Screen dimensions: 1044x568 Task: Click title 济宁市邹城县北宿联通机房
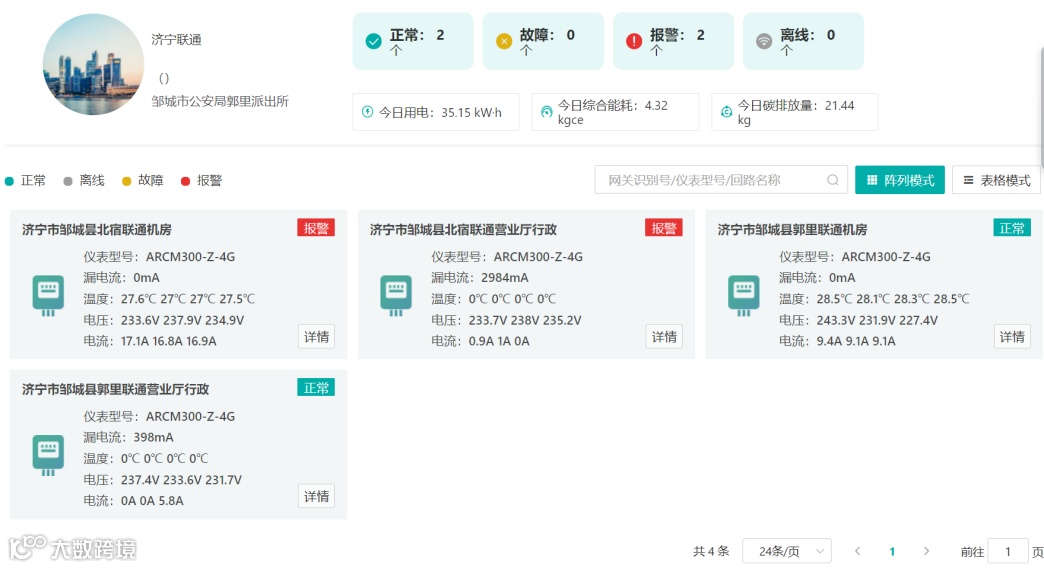[97, 230]
